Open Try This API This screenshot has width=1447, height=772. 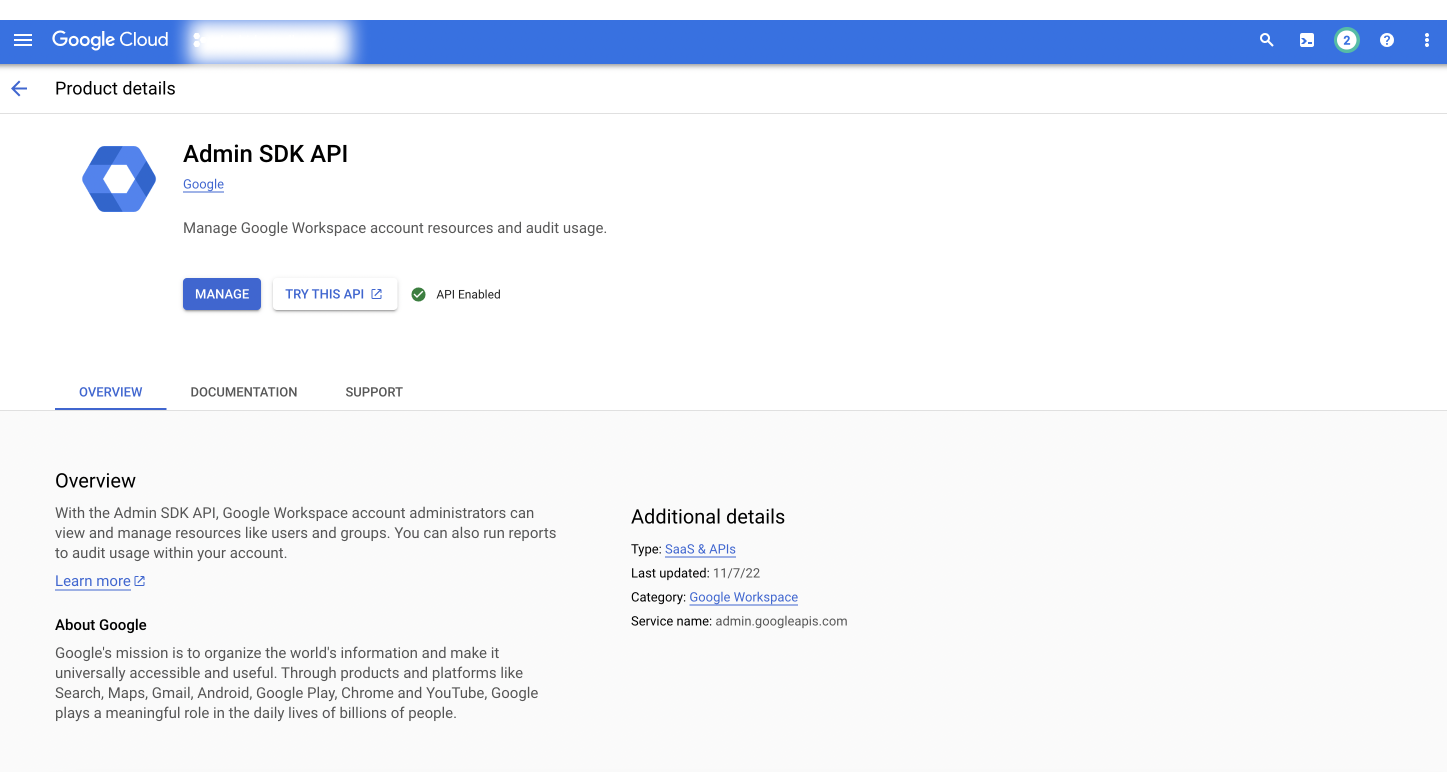(334, 294)
